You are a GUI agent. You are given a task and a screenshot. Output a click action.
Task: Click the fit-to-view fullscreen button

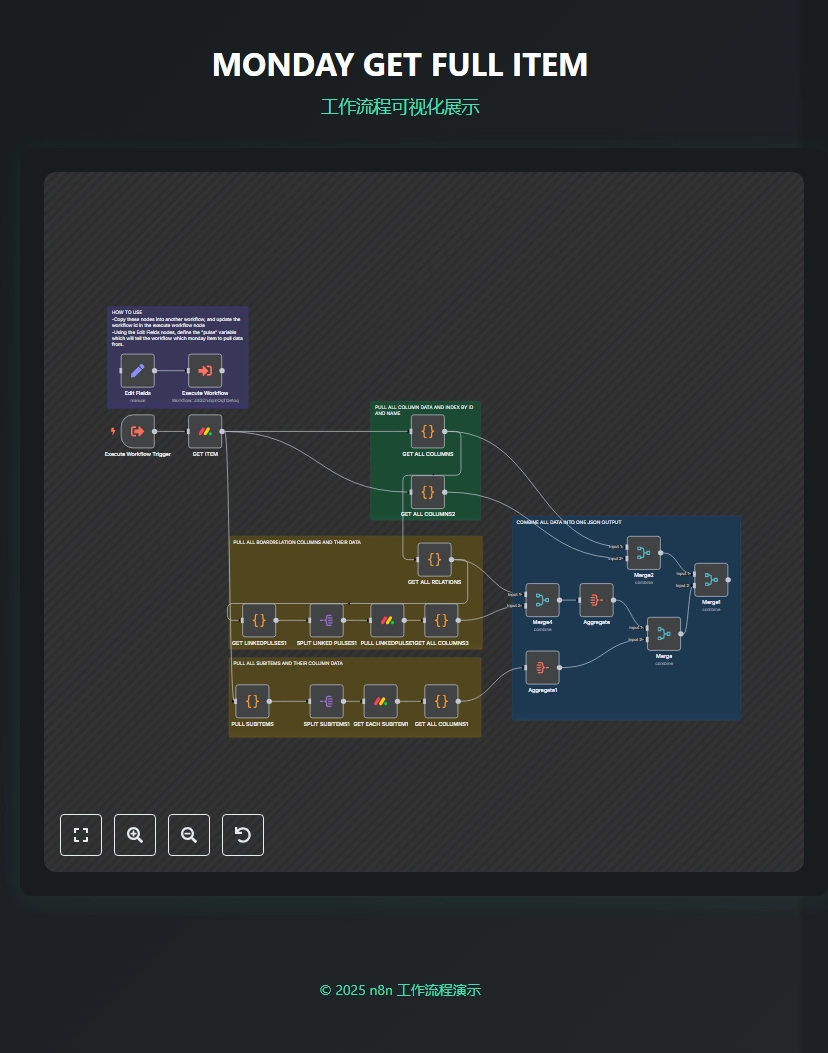[x=81, y=835]
